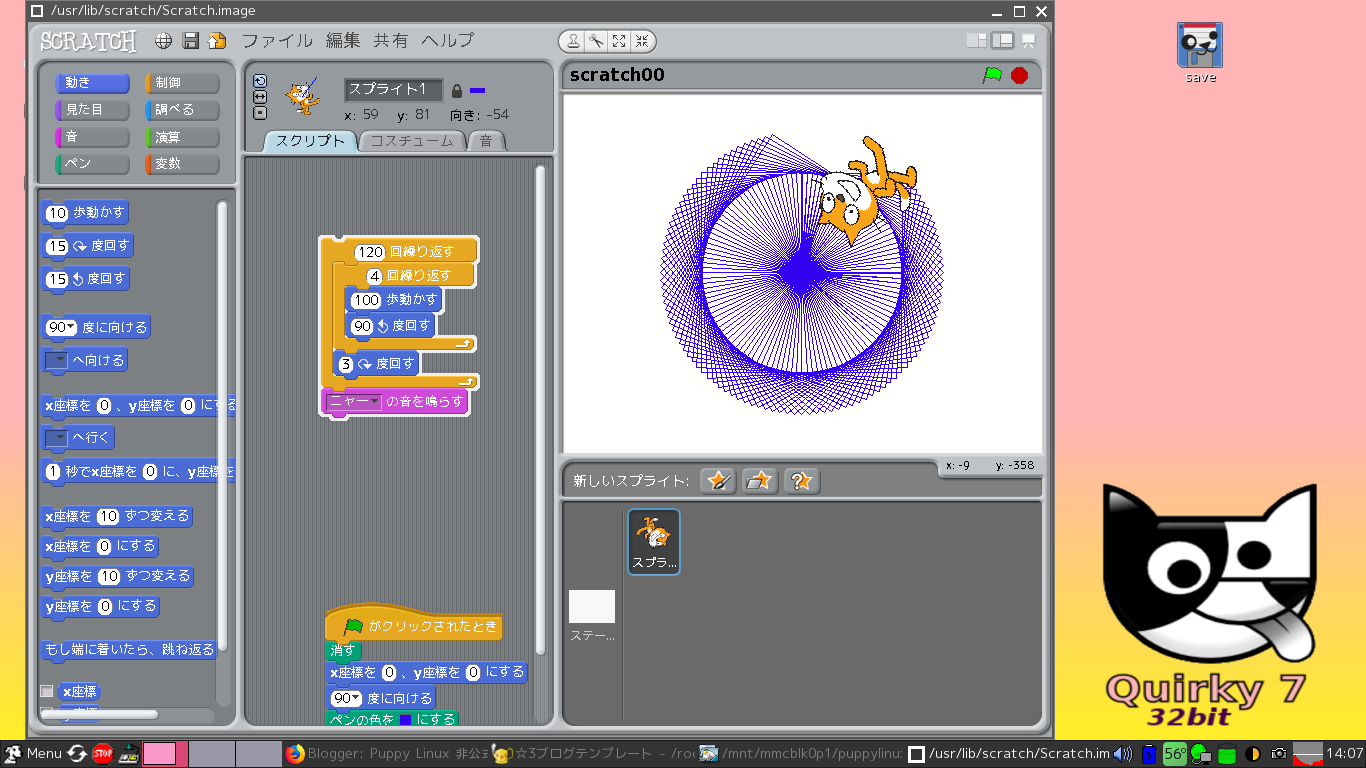Switch to the スクリプト tab
The image size is (1366, 768).
pyautogui.click(x=310, y=141)
